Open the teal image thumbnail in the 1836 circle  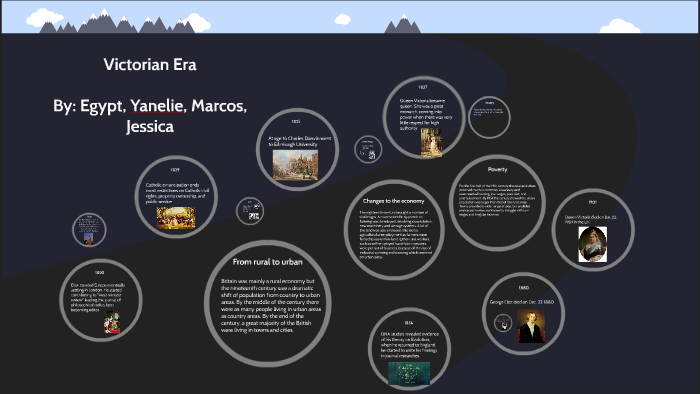[x=409, y=373]
